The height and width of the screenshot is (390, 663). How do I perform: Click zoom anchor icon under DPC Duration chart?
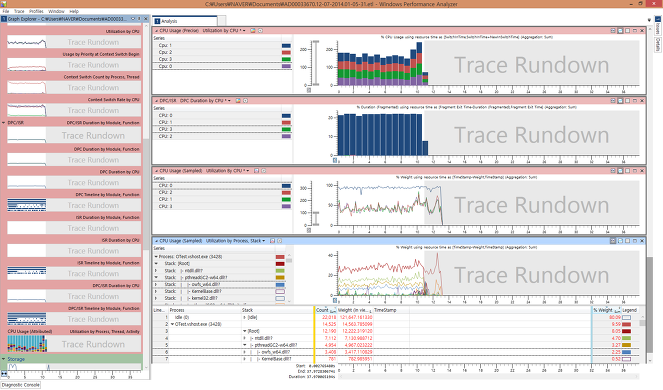(x=335, y=160)
